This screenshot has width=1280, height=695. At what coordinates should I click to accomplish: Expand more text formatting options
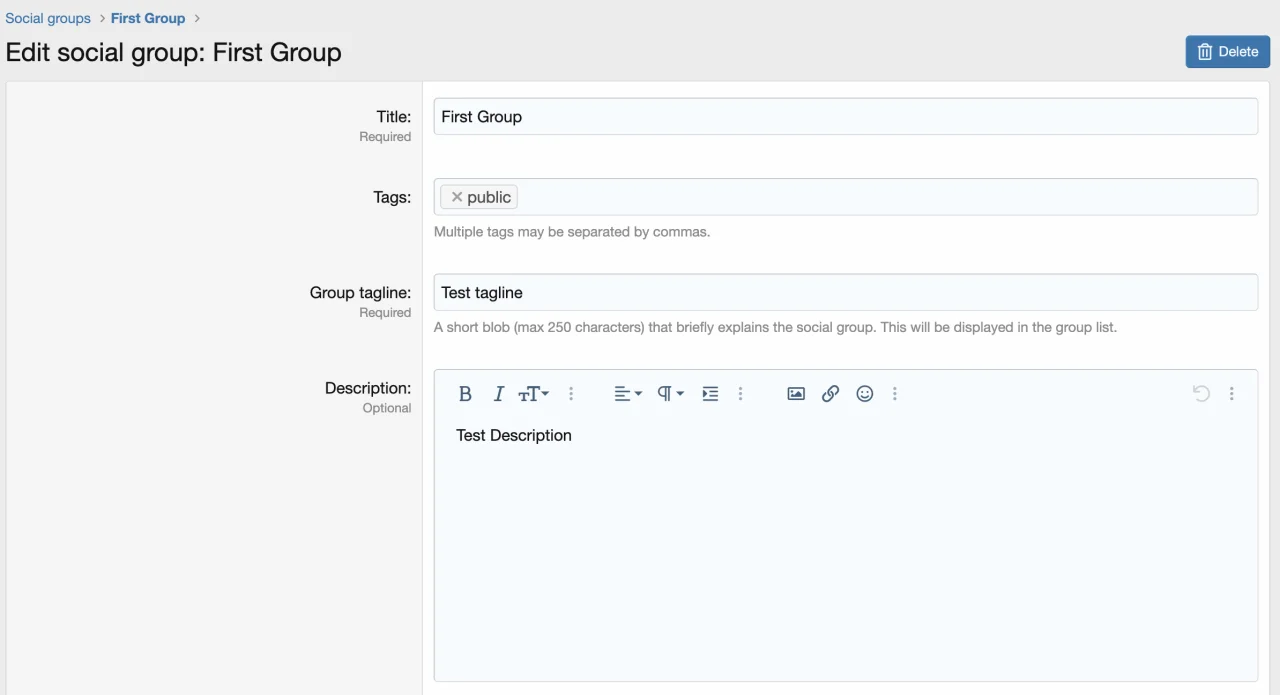pyautogui.click(x=571, y=394)
